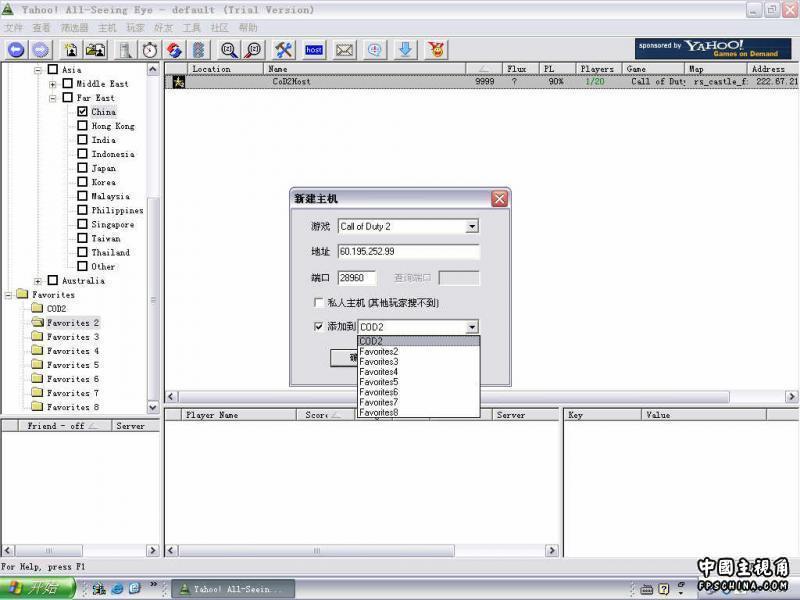Image resolution: width=800 pixels, height=600 pixels.
Task: Click the Favorites 5 folder icon
Action: pyautogui.click(x=37, y=364)
